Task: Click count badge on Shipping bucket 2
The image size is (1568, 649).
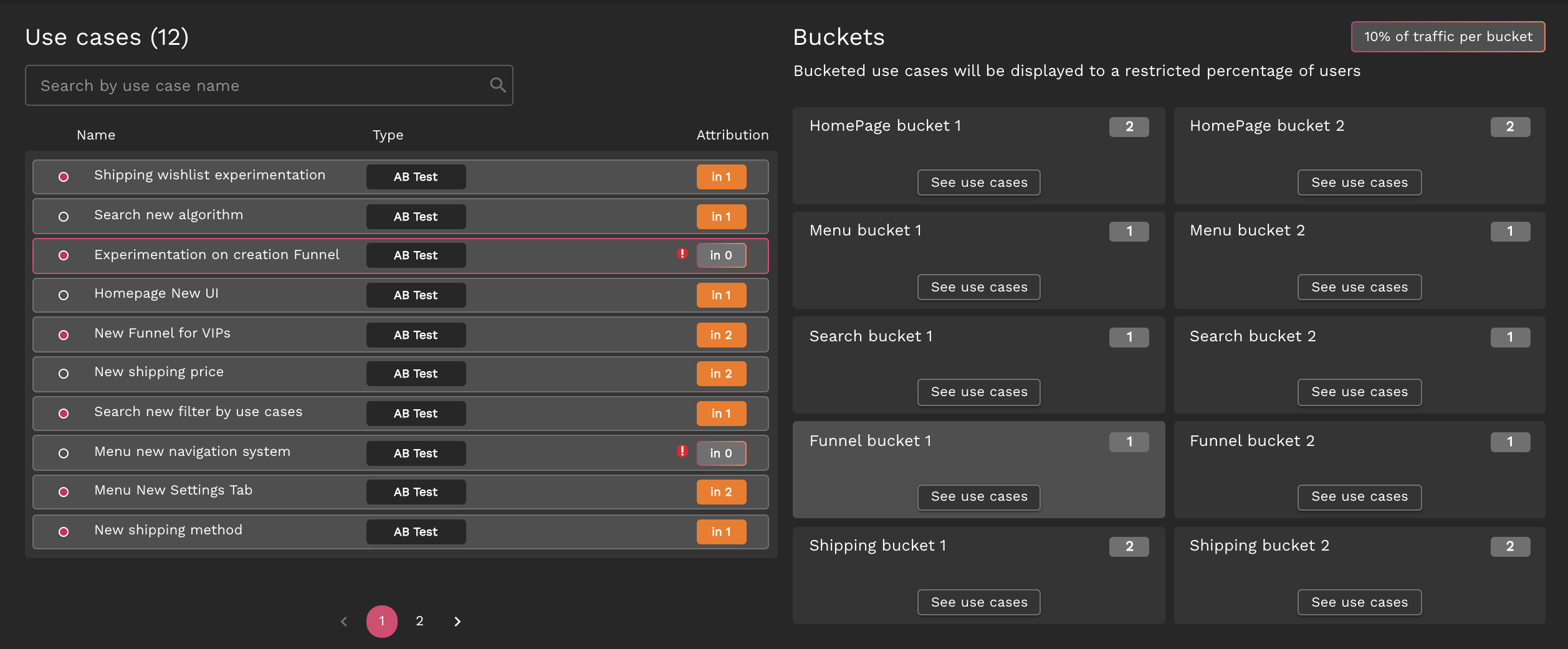Action: [x=1510, y=547]
